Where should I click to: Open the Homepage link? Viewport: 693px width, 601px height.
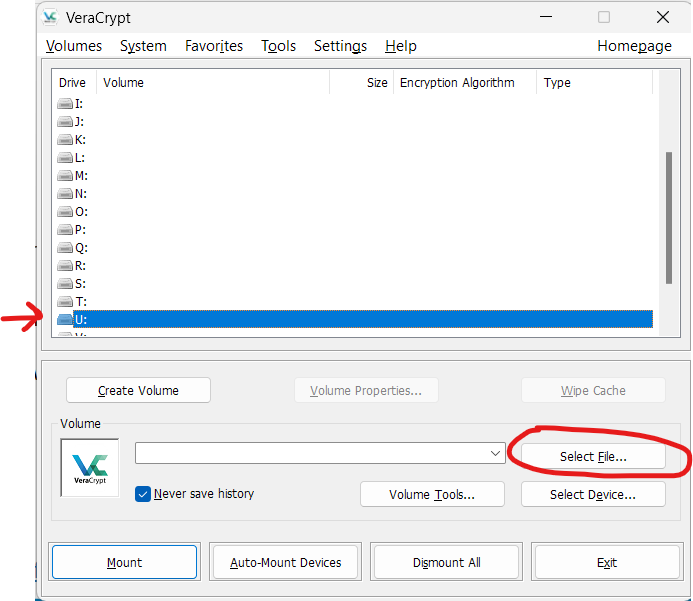point(635,46)
